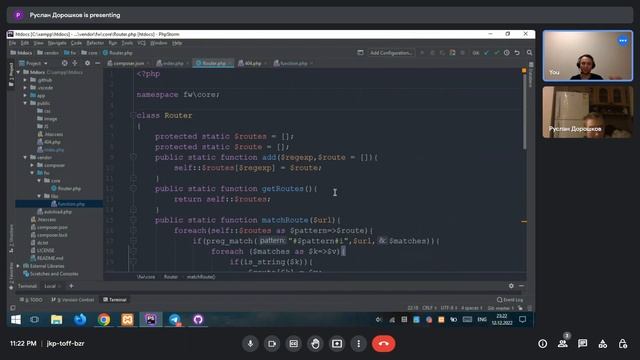Click the Git history clock icon
This screenshot has width=640, height=360.
click(x=507, y=53)
